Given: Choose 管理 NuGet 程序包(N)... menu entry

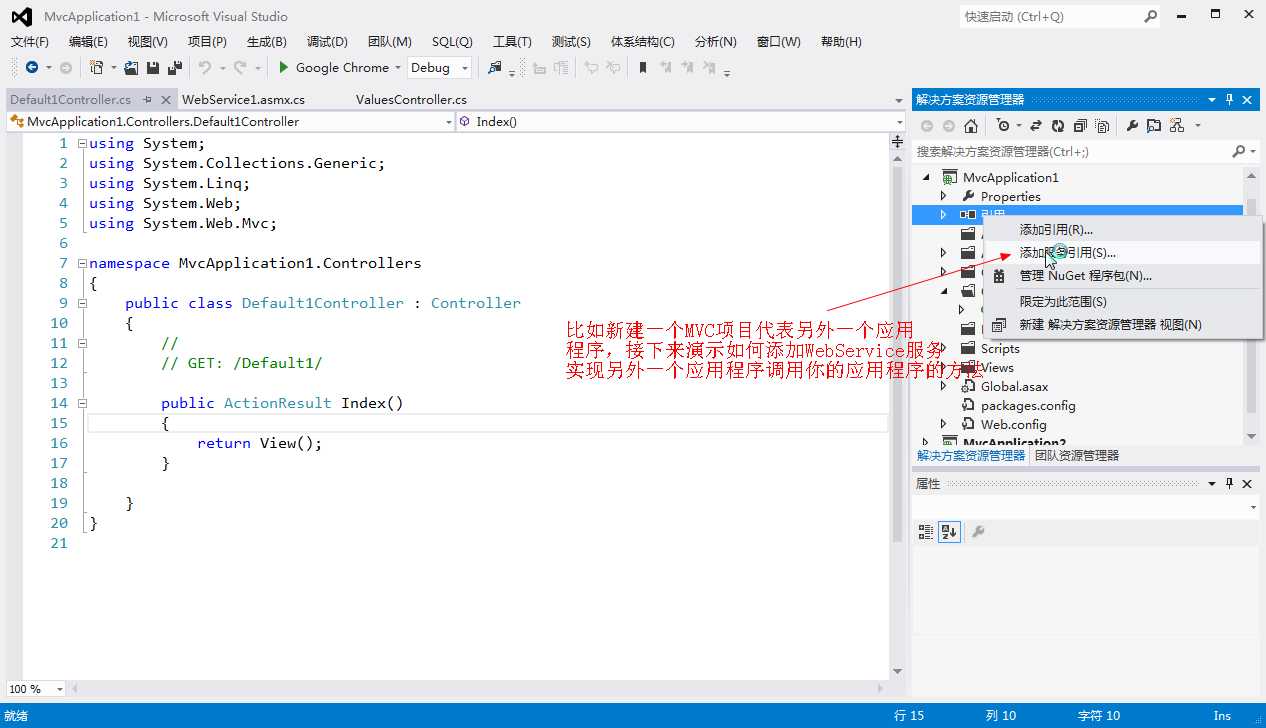Looking at the screenshot, I should 1086,276.
